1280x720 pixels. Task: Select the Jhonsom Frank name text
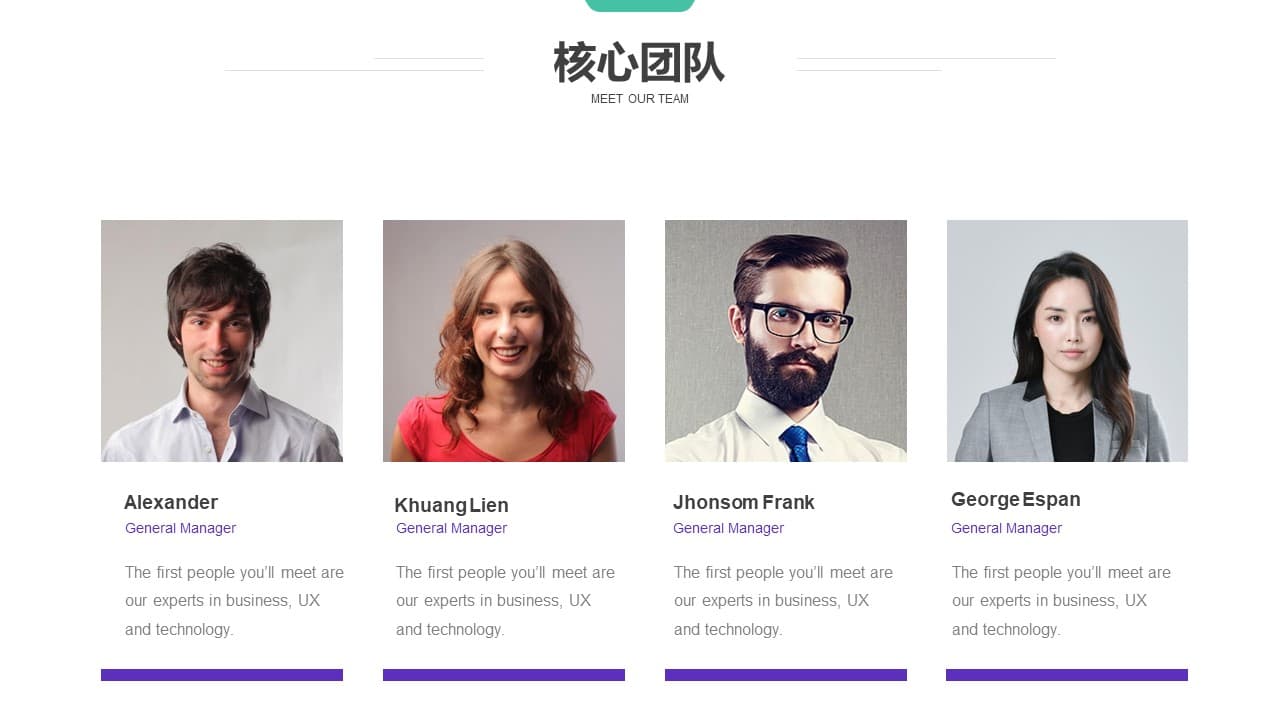(744, 502)
